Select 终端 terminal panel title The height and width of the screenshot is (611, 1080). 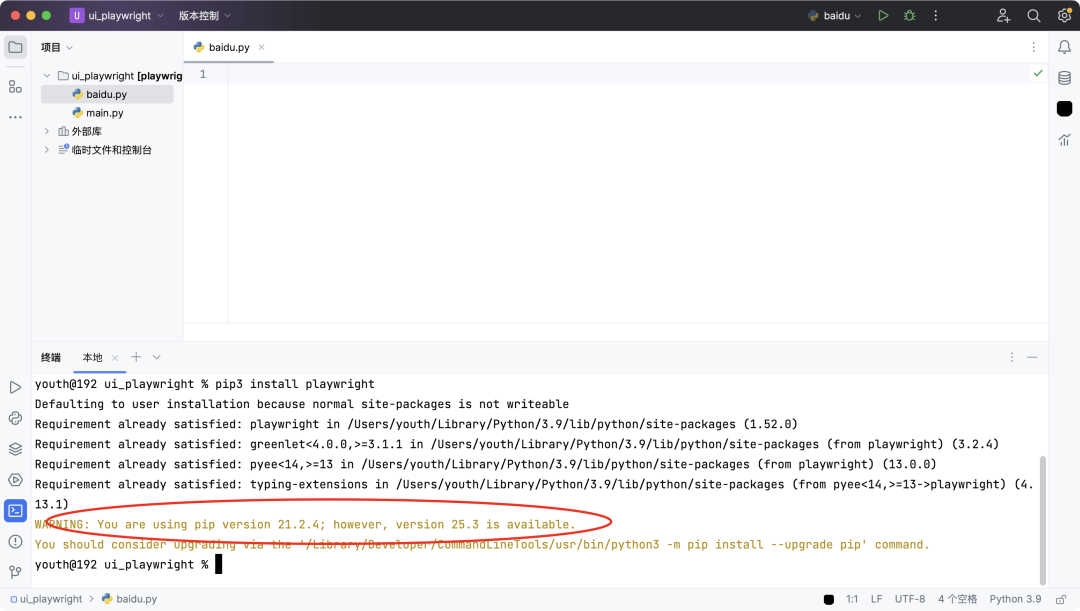tap(51, 357)
